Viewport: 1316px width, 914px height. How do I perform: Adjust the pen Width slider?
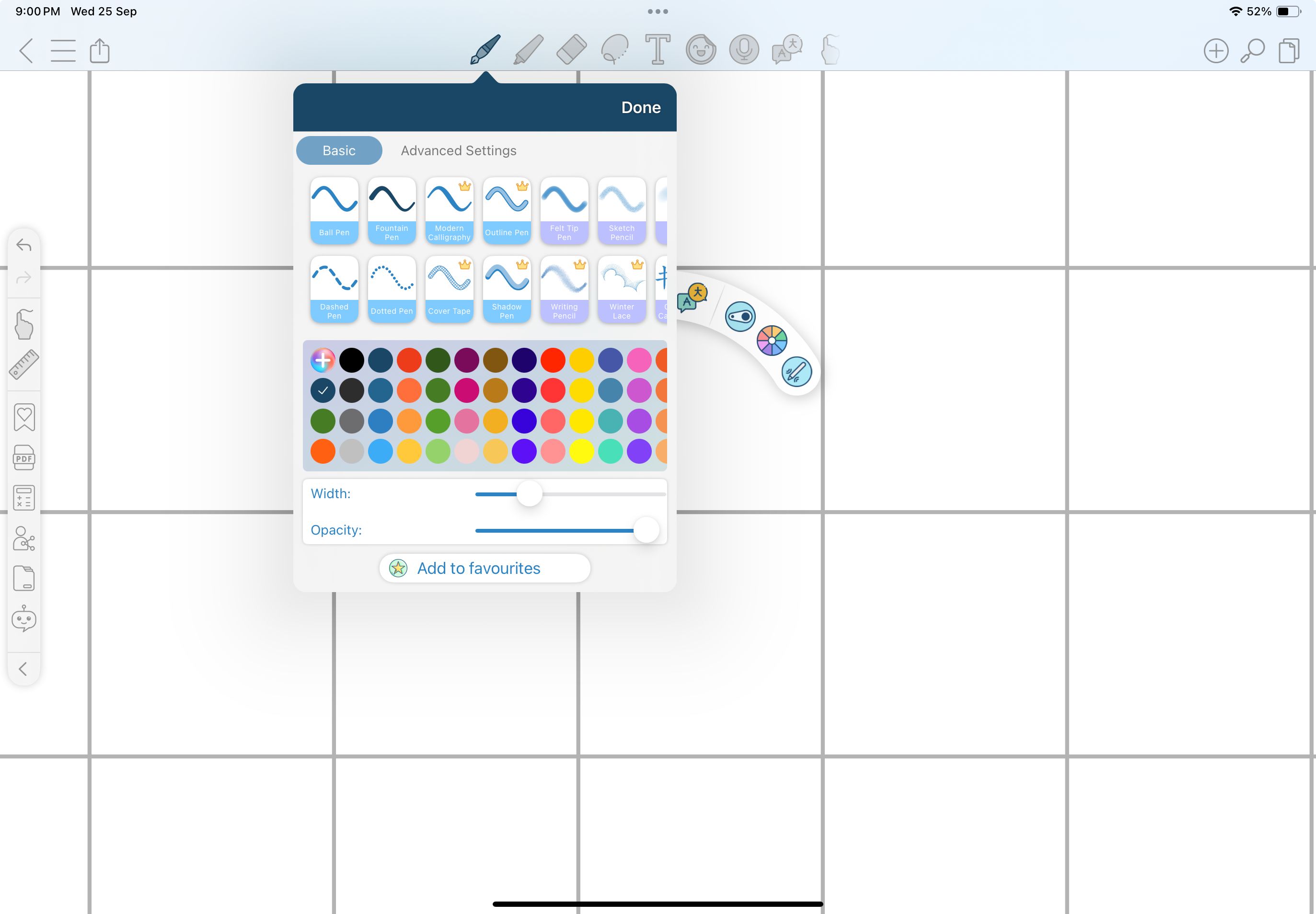pyautogui.click(x=530, y=493)
